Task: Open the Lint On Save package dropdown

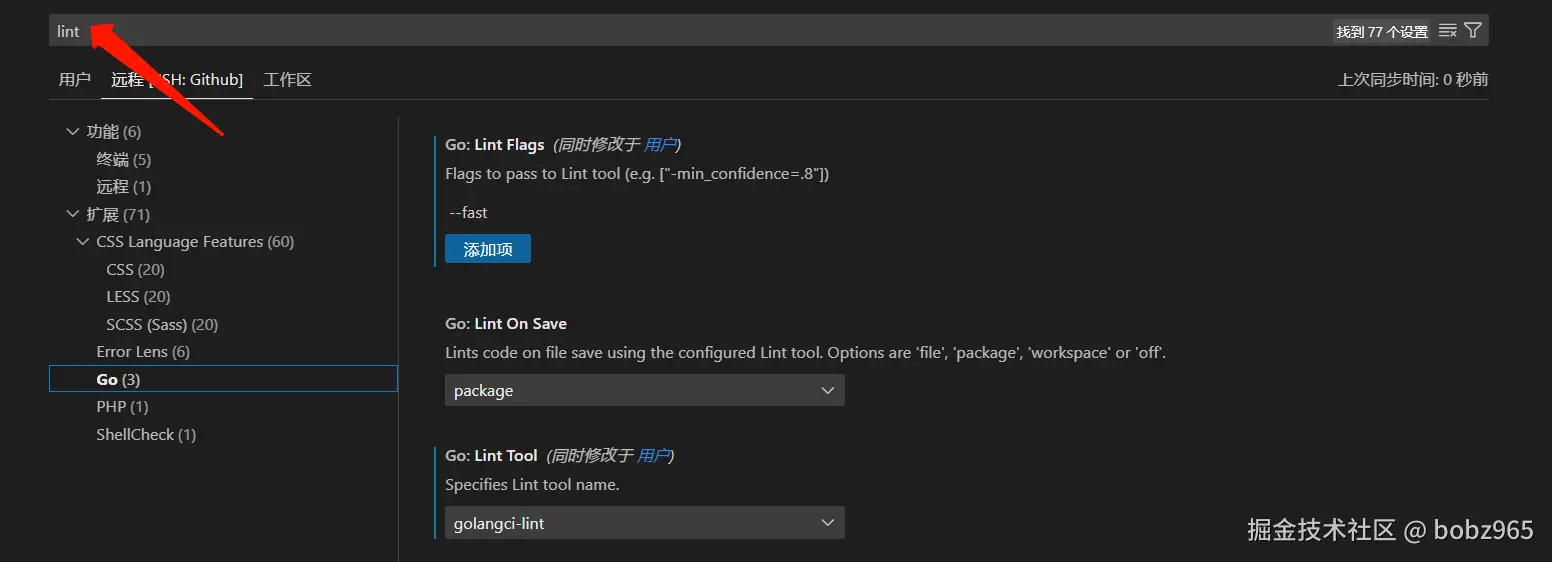Action: [x=644, y=390]
